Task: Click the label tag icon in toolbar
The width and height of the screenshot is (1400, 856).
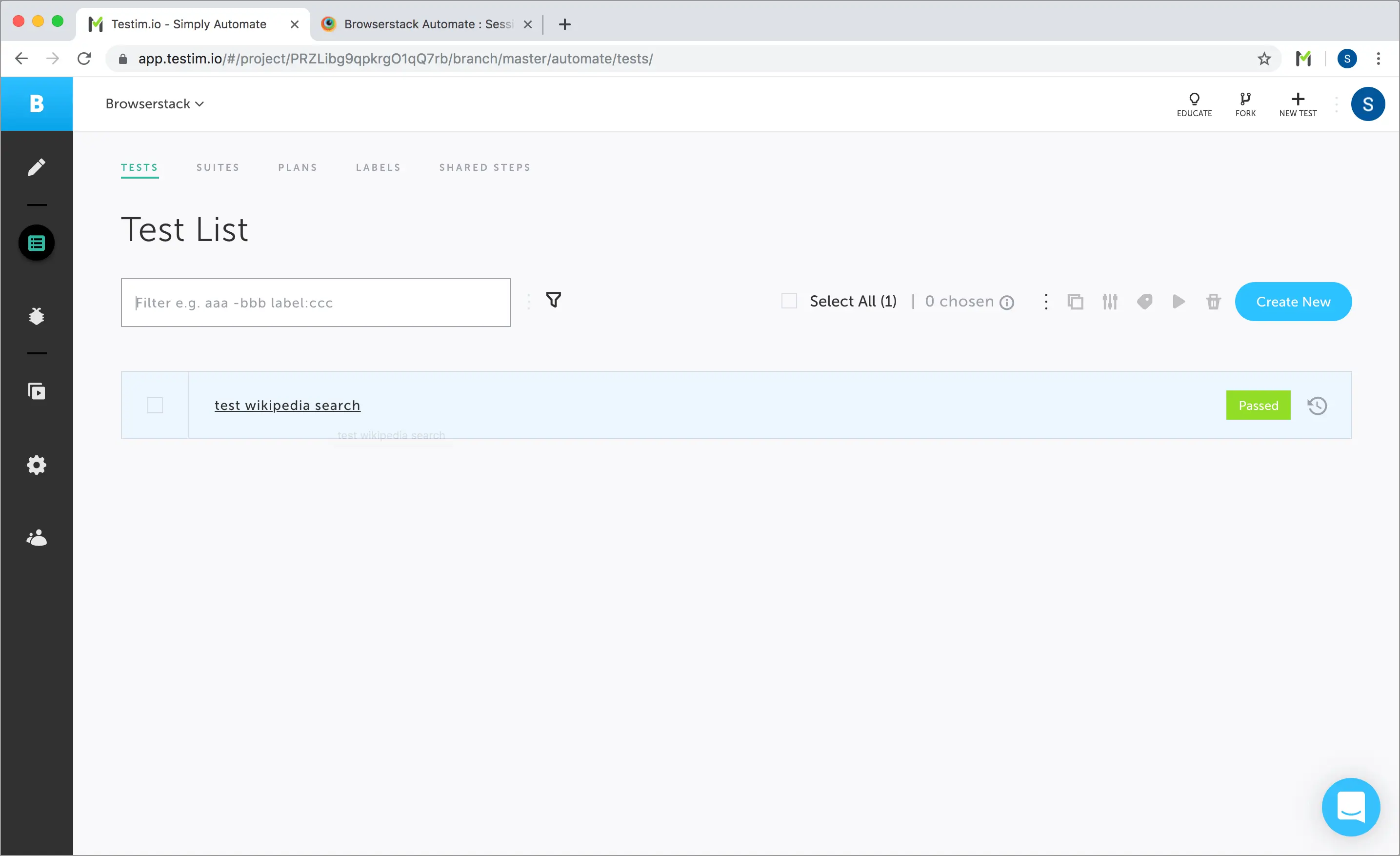Action: coord(1144,301)
